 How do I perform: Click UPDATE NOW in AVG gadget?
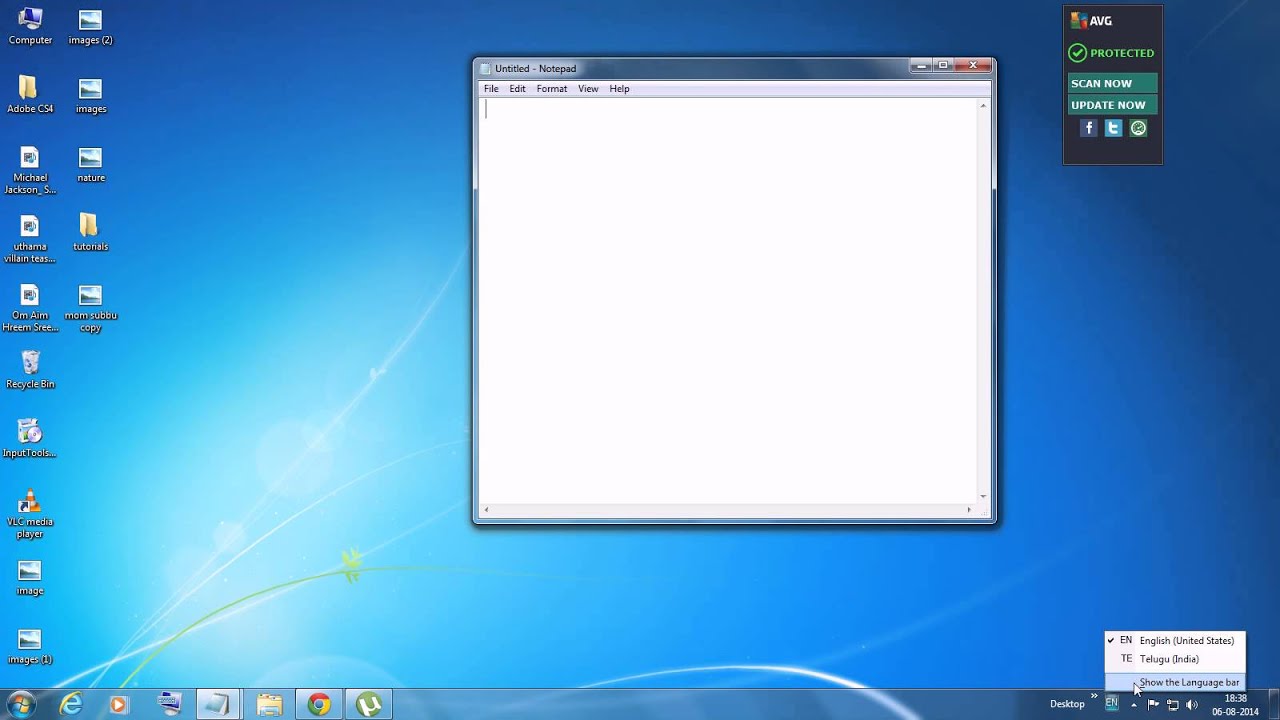1112,105
